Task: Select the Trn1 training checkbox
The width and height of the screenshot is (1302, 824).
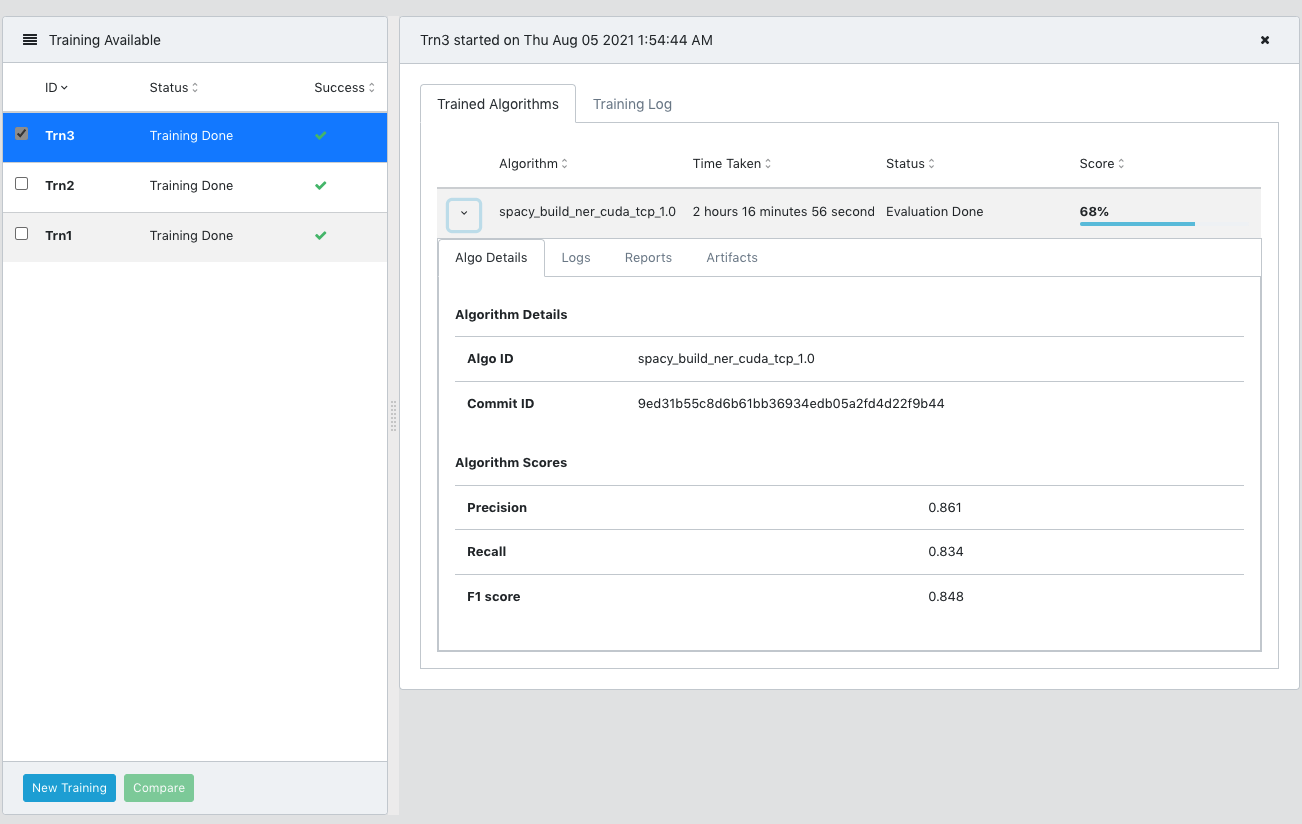Action: (22, 234)
